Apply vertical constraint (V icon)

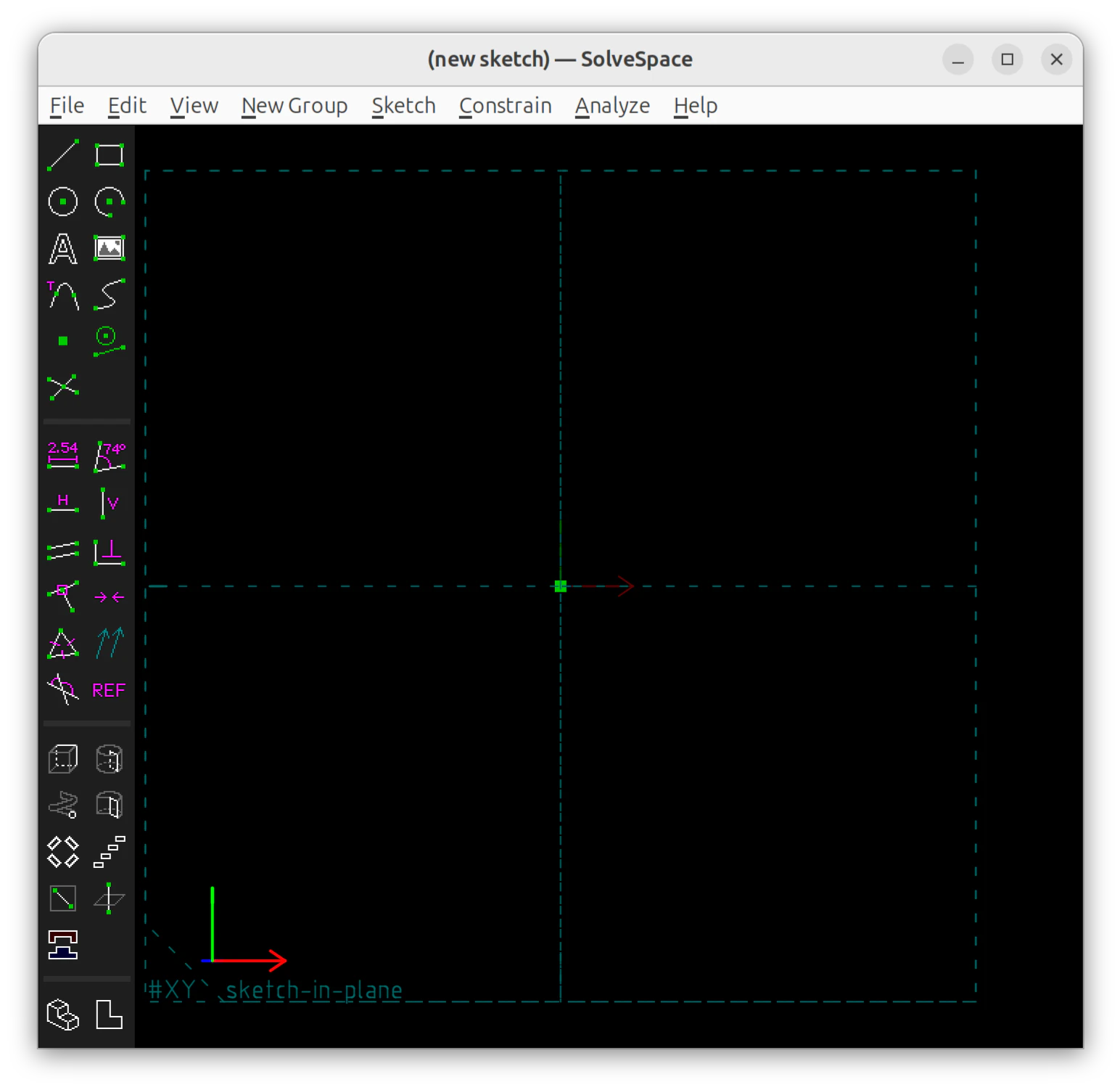110,503
